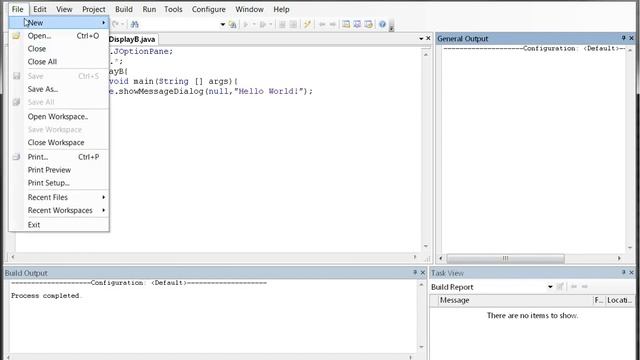Close the Task View panel
Viewport: 640px width, 360px height.
click(631, 272)
